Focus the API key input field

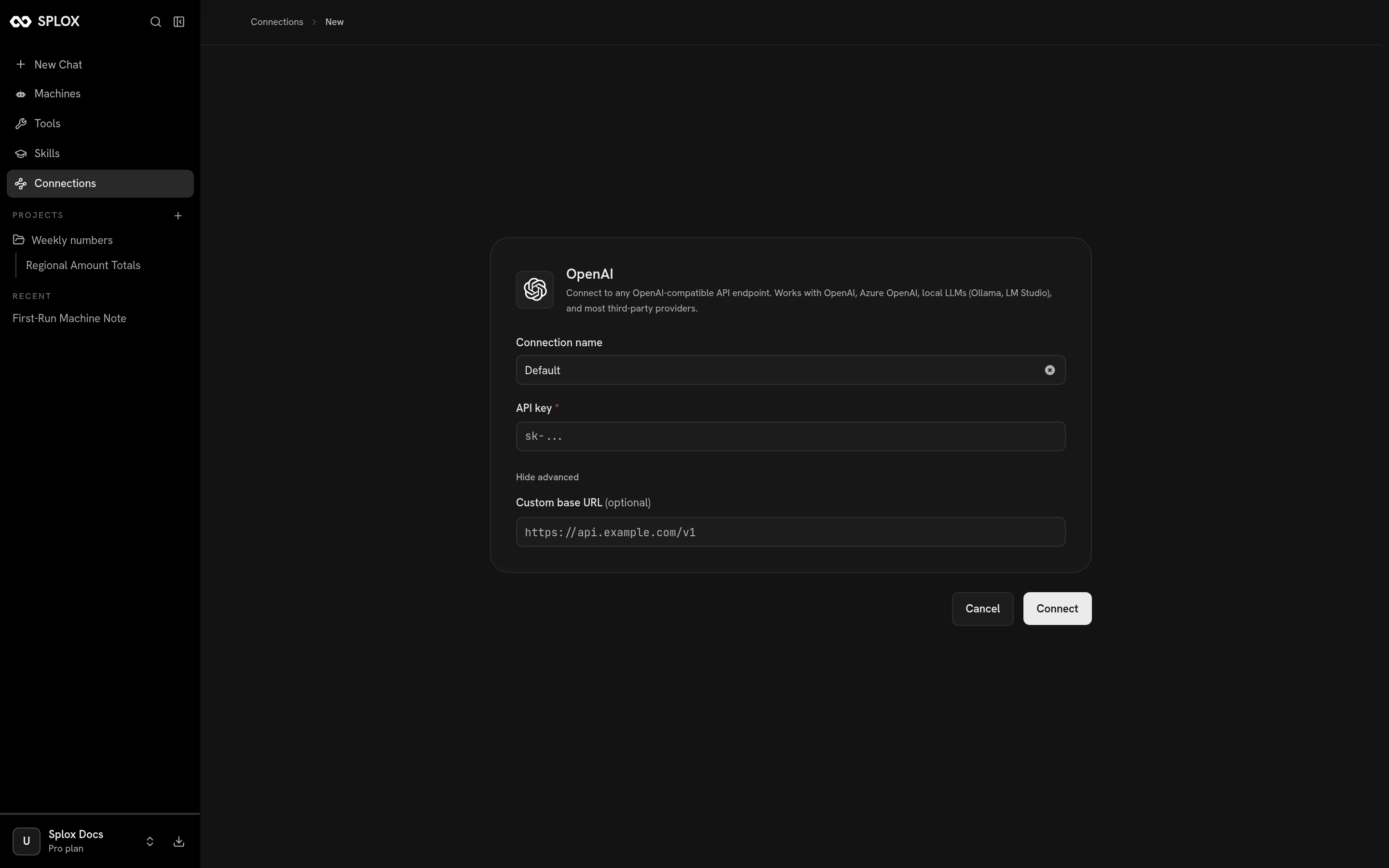[x=791, y=436]
